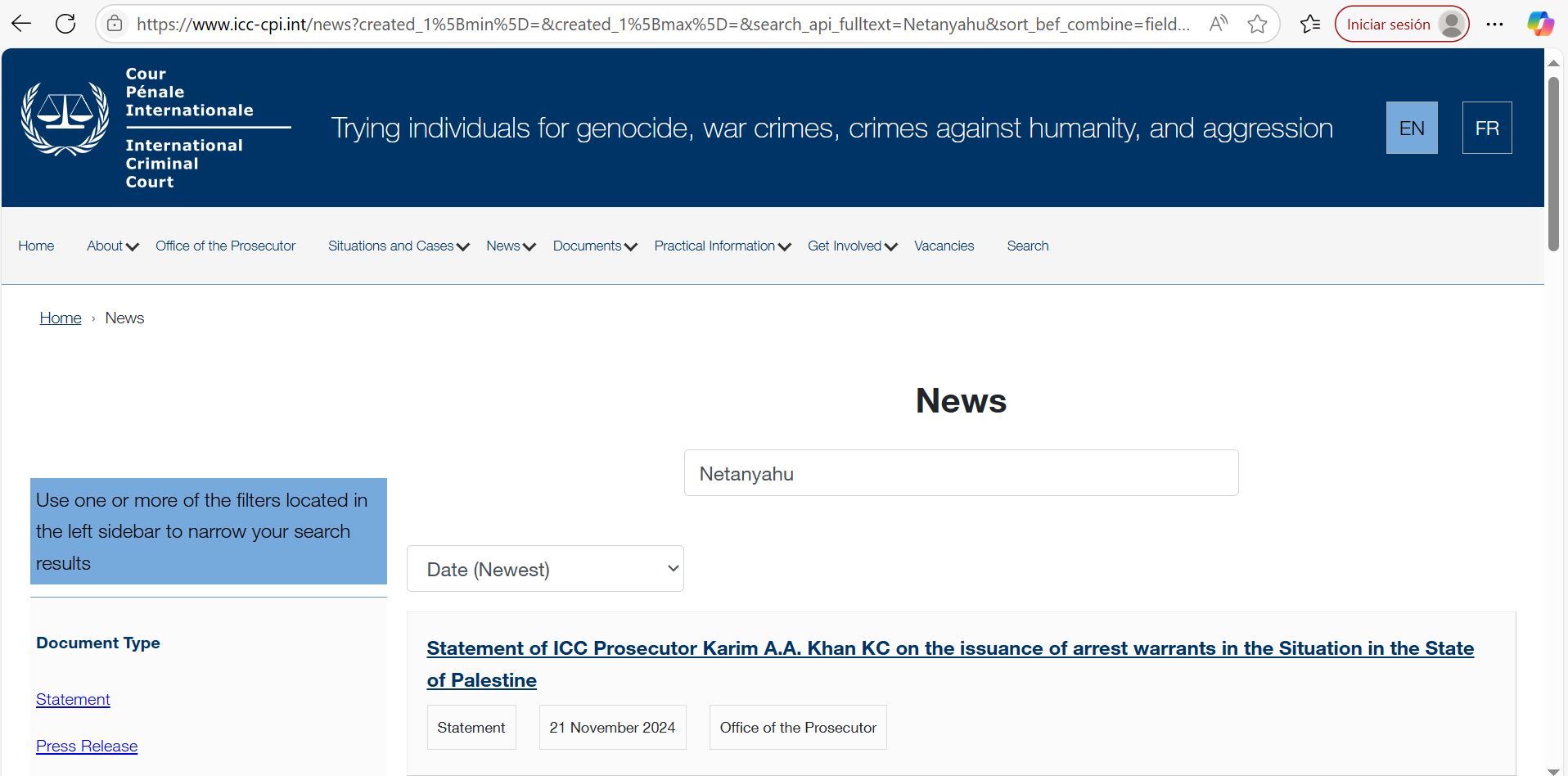Image resolution: width=1568 pixels, height=776 pixels.
Task: Click the site information lock icon
Action: pos(115,24)
